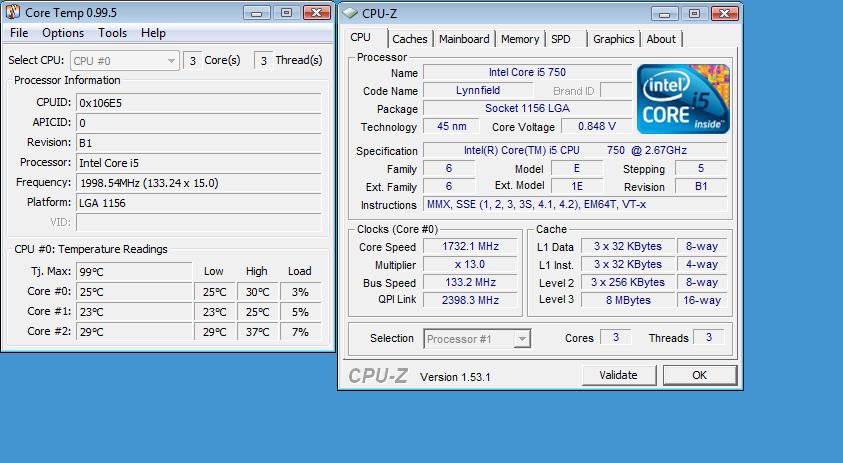This screenshot has height=463, width=843.
Task: Click the Core(s) count box in Core Temp
Action: [192, 61]
